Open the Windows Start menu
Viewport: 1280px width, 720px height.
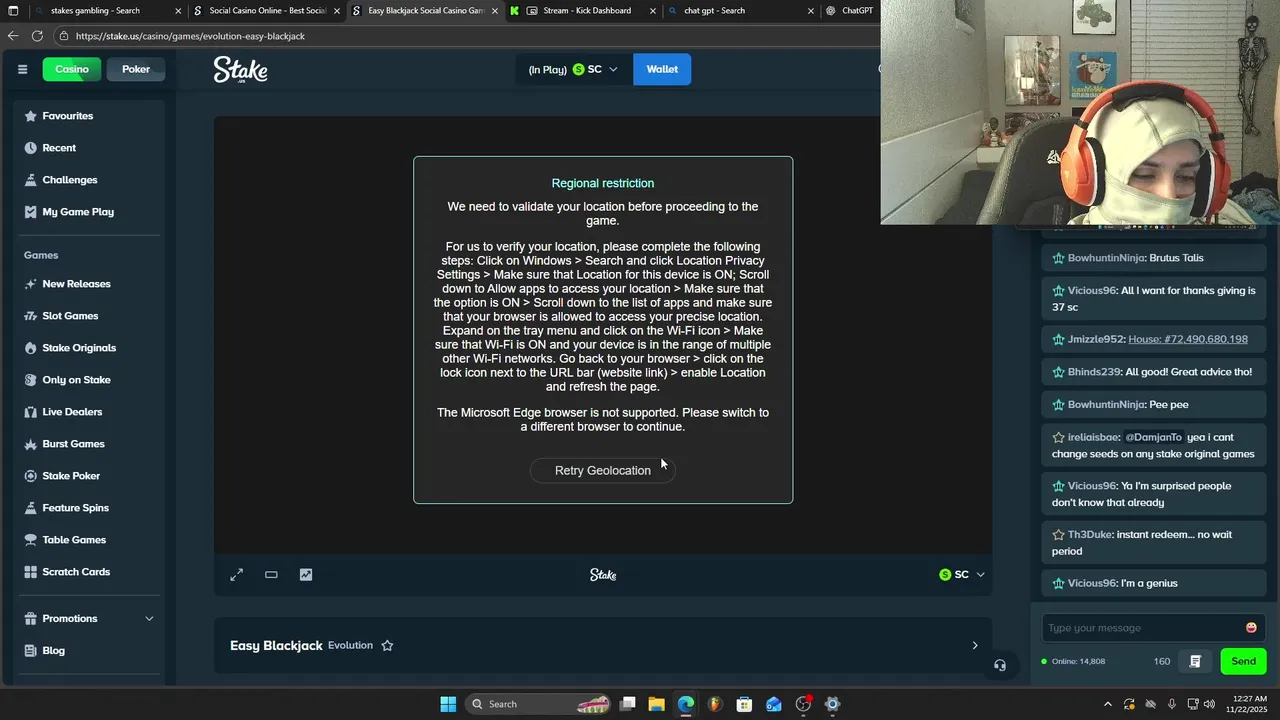coord(448,704)
